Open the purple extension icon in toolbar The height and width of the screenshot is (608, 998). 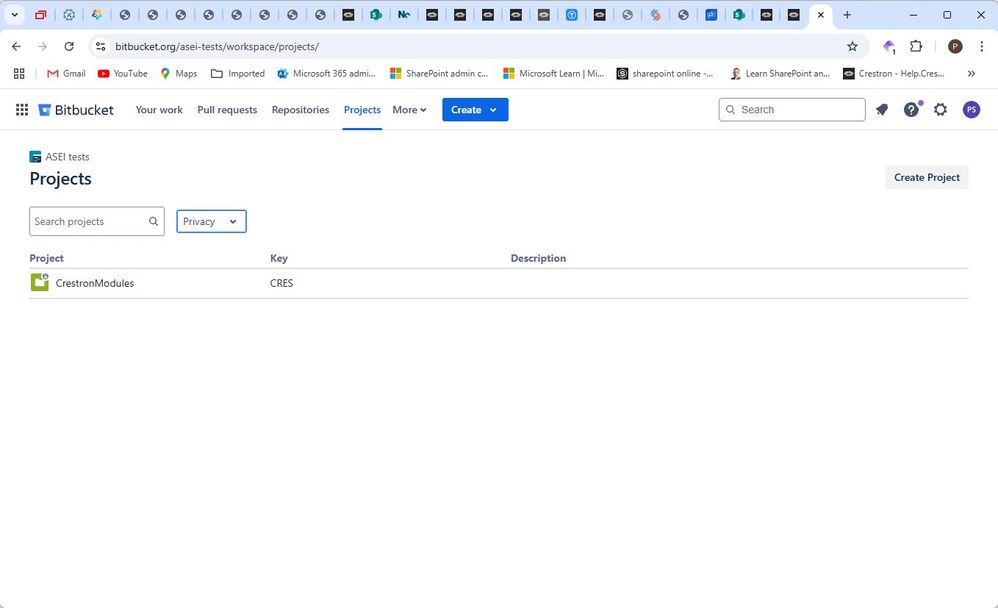(889, 46)
